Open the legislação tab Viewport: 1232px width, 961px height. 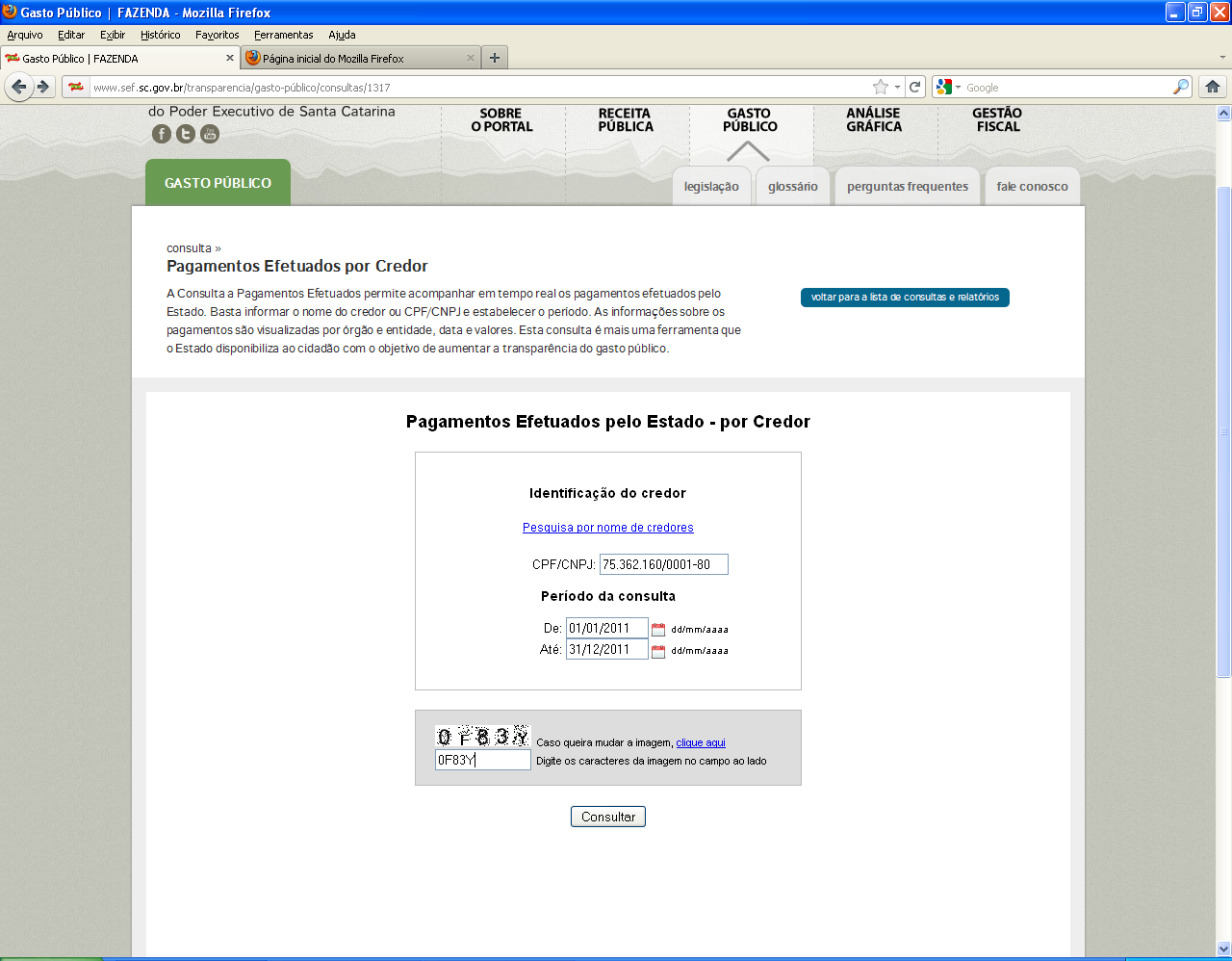[711, 186]
